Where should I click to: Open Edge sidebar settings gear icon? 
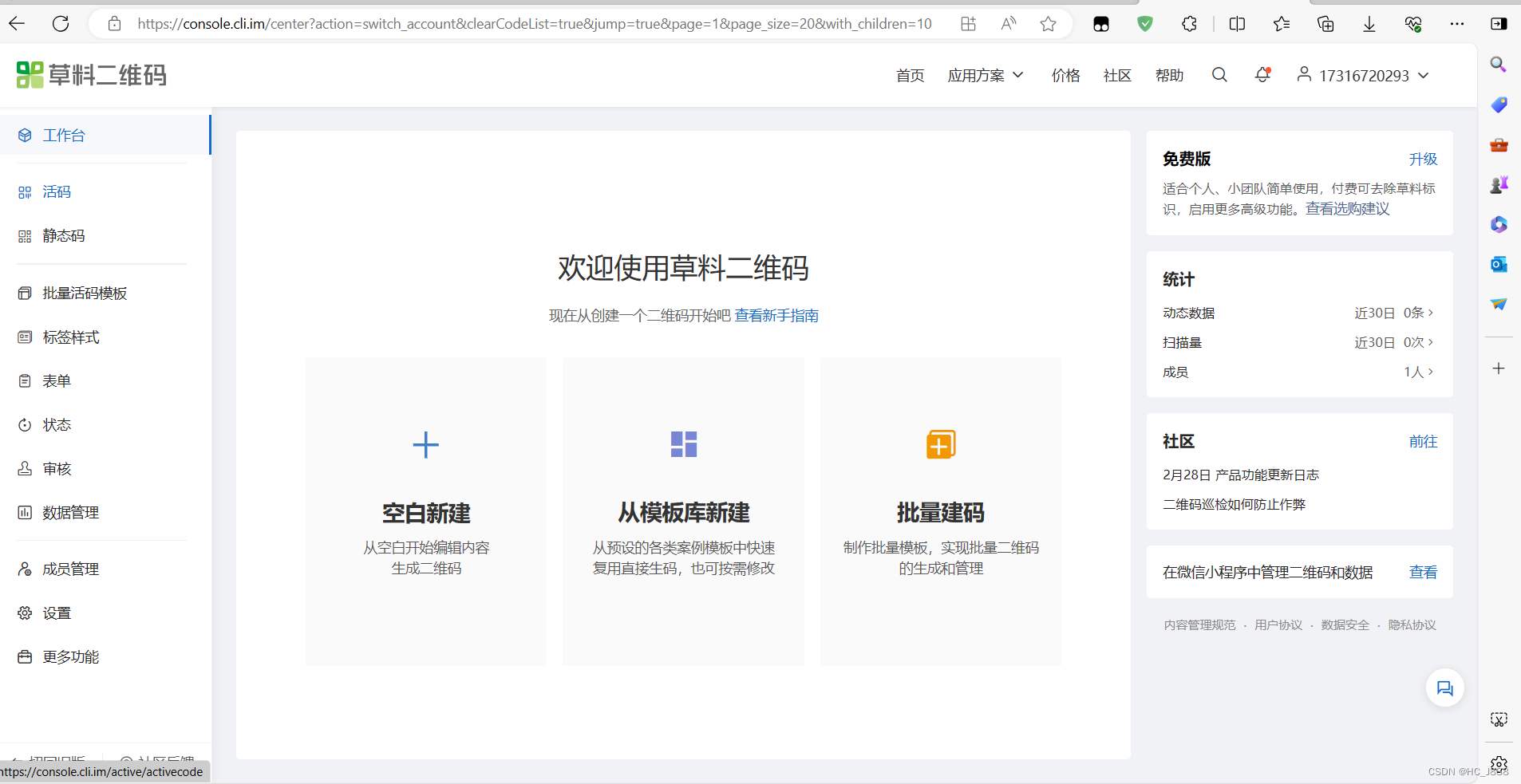point(1499,764)
